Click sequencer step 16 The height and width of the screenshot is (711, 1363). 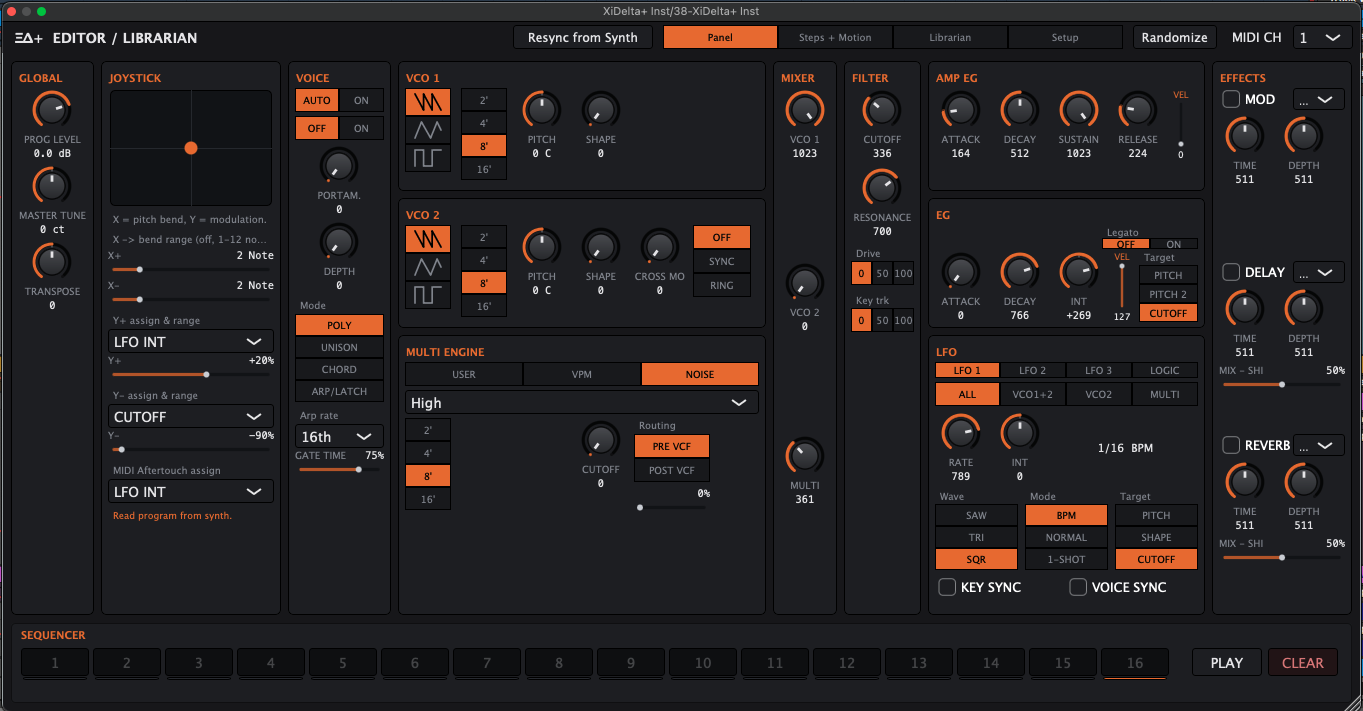(x=1135, y=662)
